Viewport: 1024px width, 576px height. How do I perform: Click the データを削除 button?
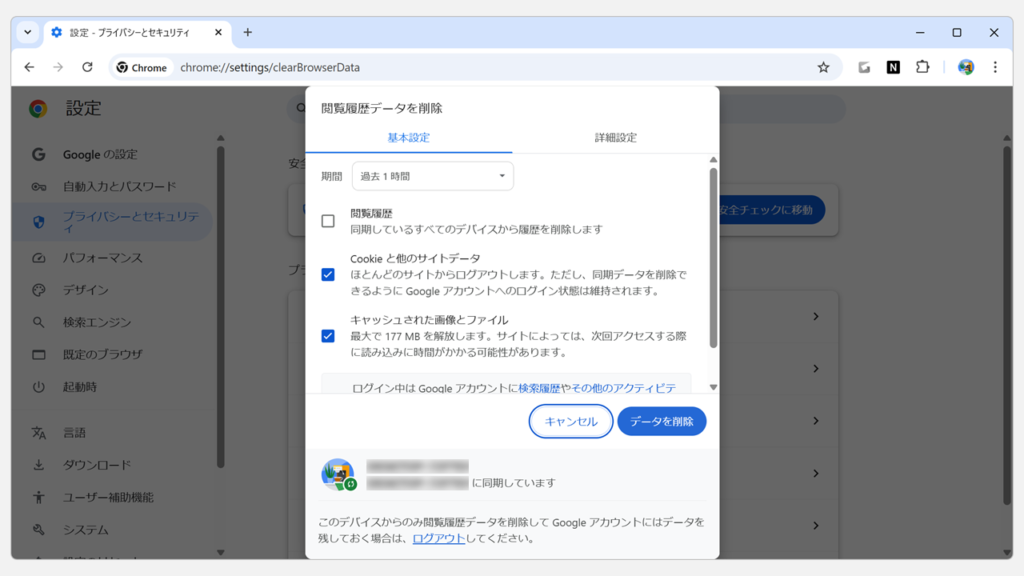[661, 422]
